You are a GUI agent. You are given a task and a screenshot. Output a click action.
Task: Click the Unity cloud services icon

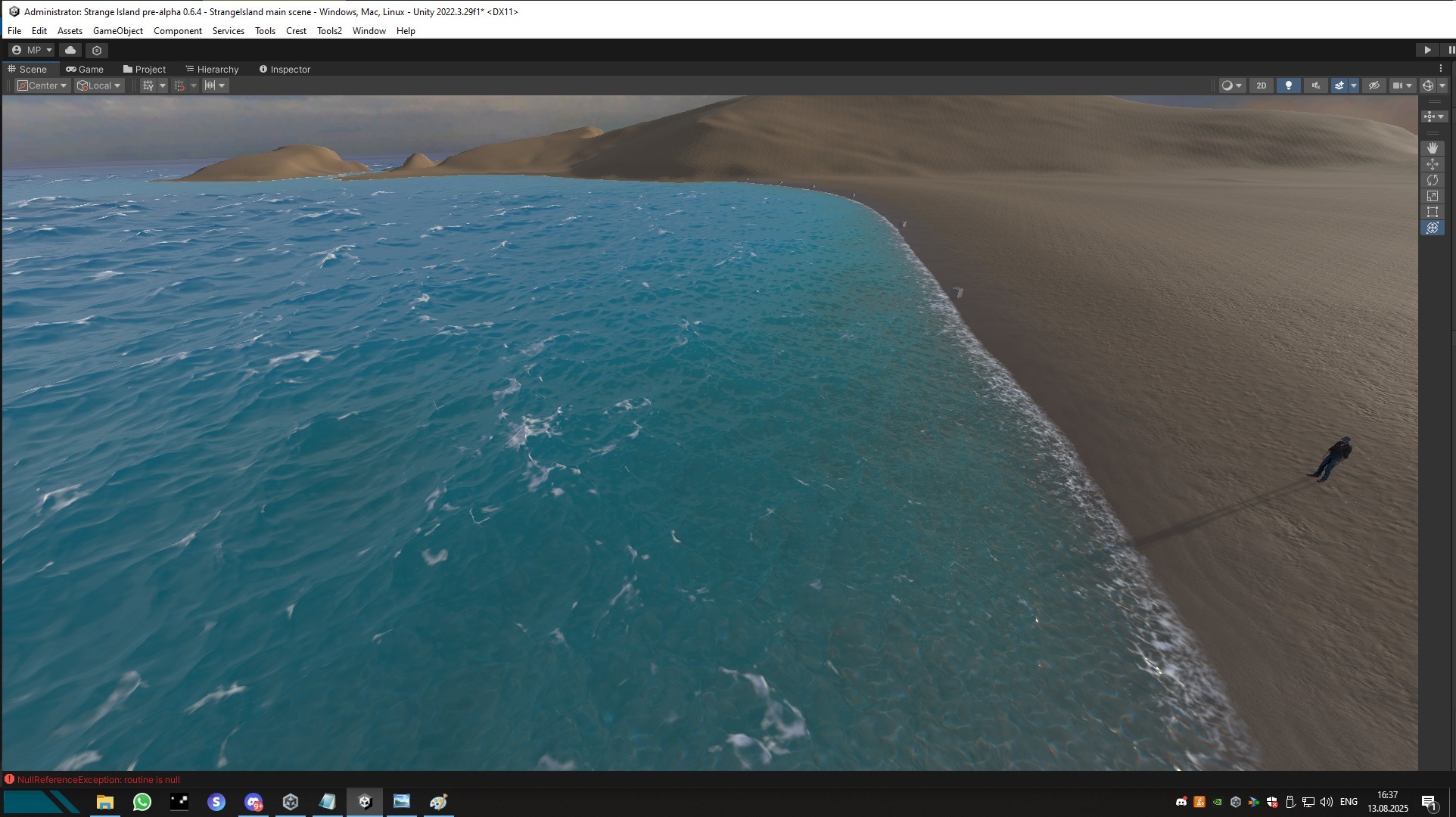point(70,50)
